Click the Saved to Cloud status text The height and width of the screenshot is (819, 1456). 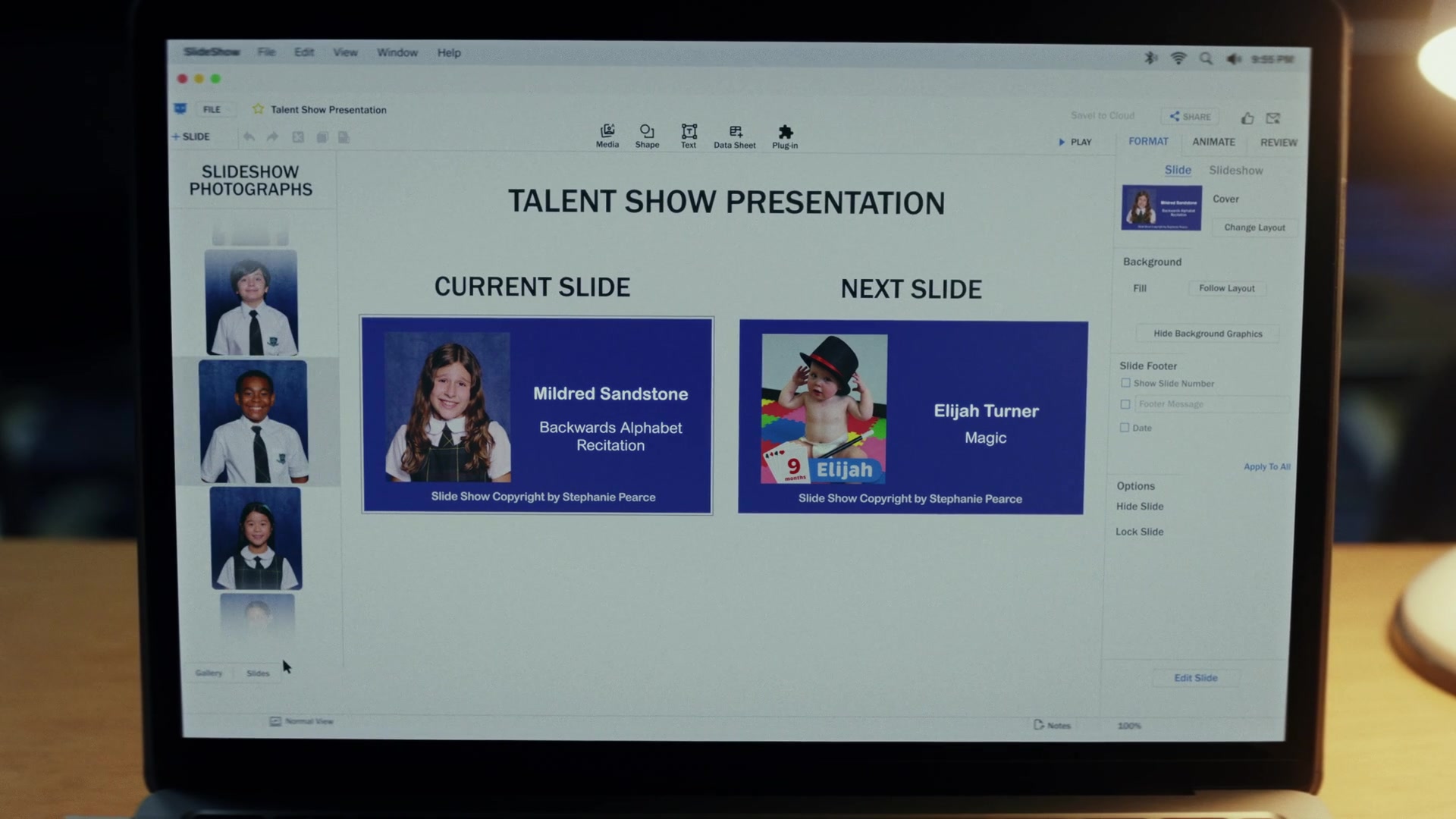[1103, 115]
